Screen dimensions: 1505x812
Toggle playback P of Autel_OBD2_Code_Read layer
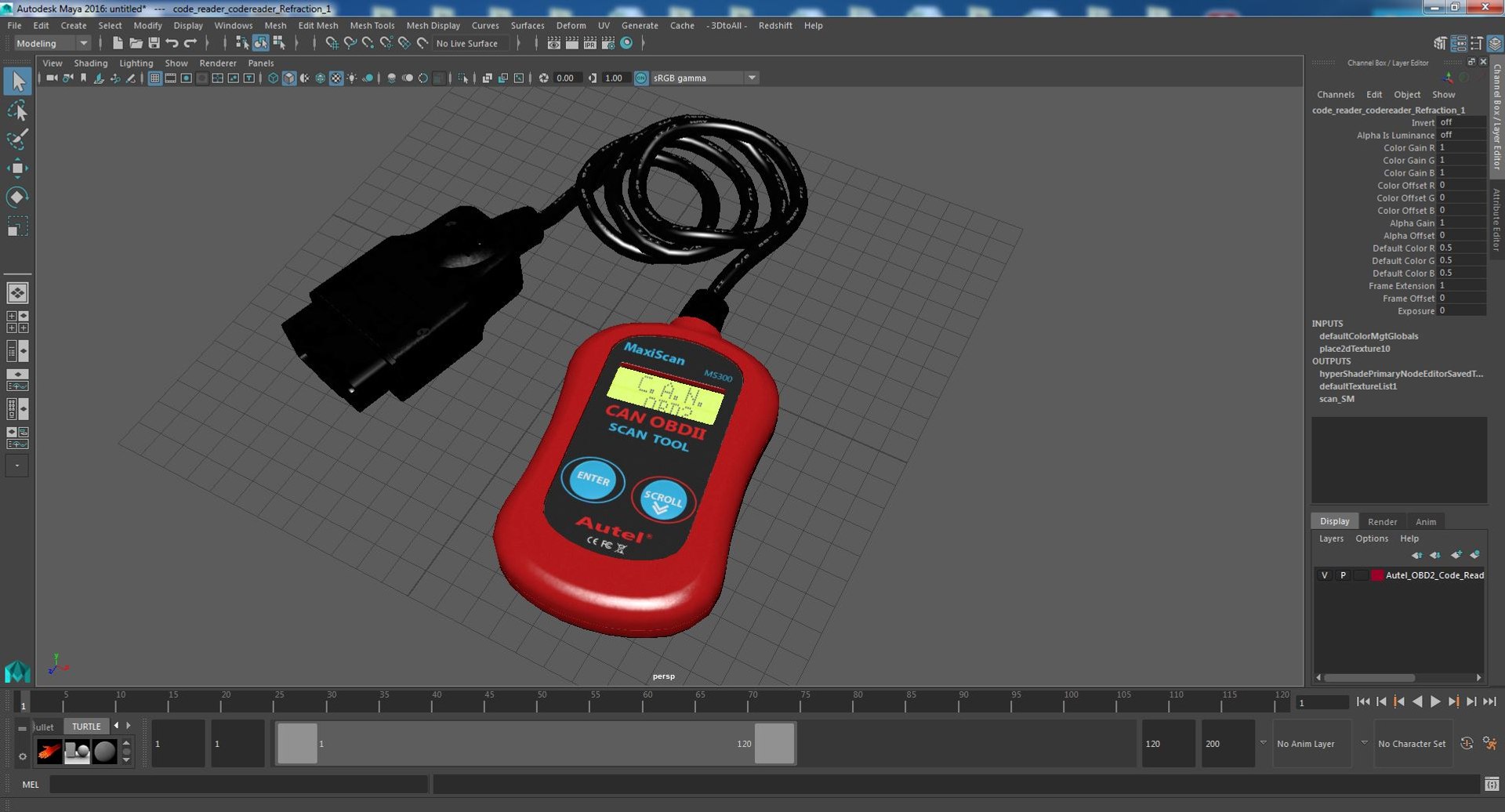click(1343, 575)
